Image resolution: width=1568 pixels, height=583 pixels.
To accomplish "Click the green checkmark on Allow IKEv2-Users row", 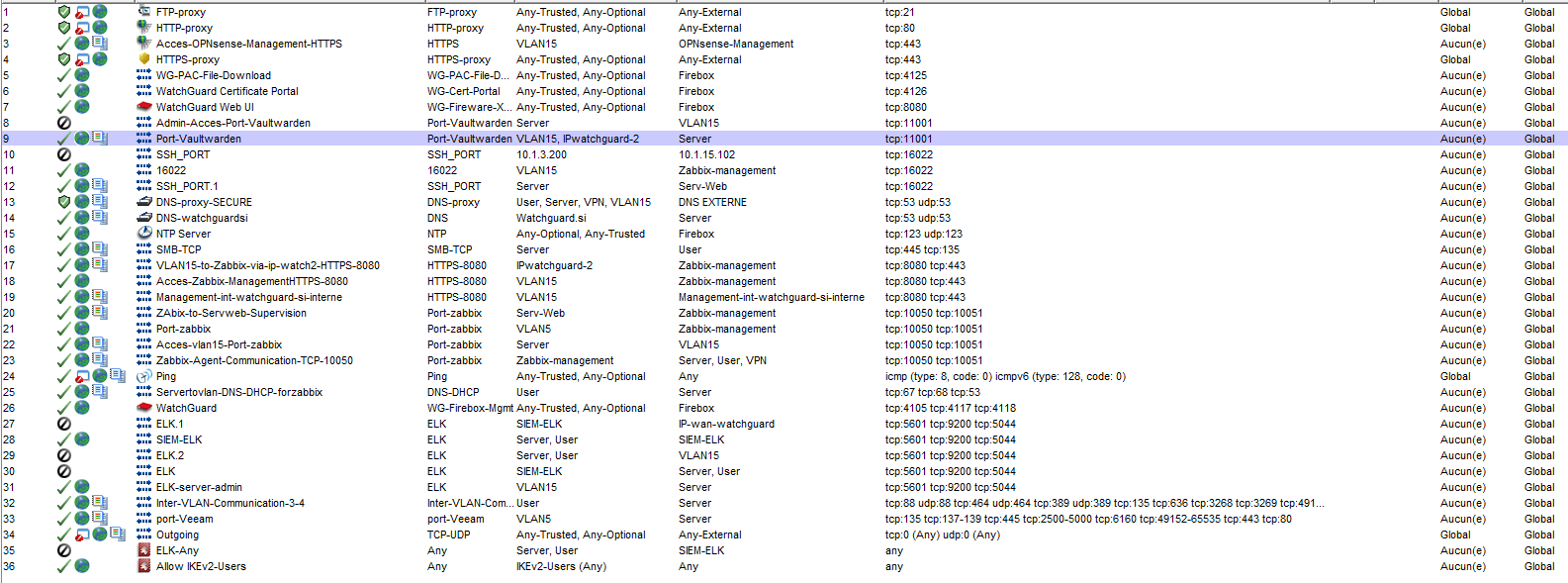I will click(x=64, y=566).
